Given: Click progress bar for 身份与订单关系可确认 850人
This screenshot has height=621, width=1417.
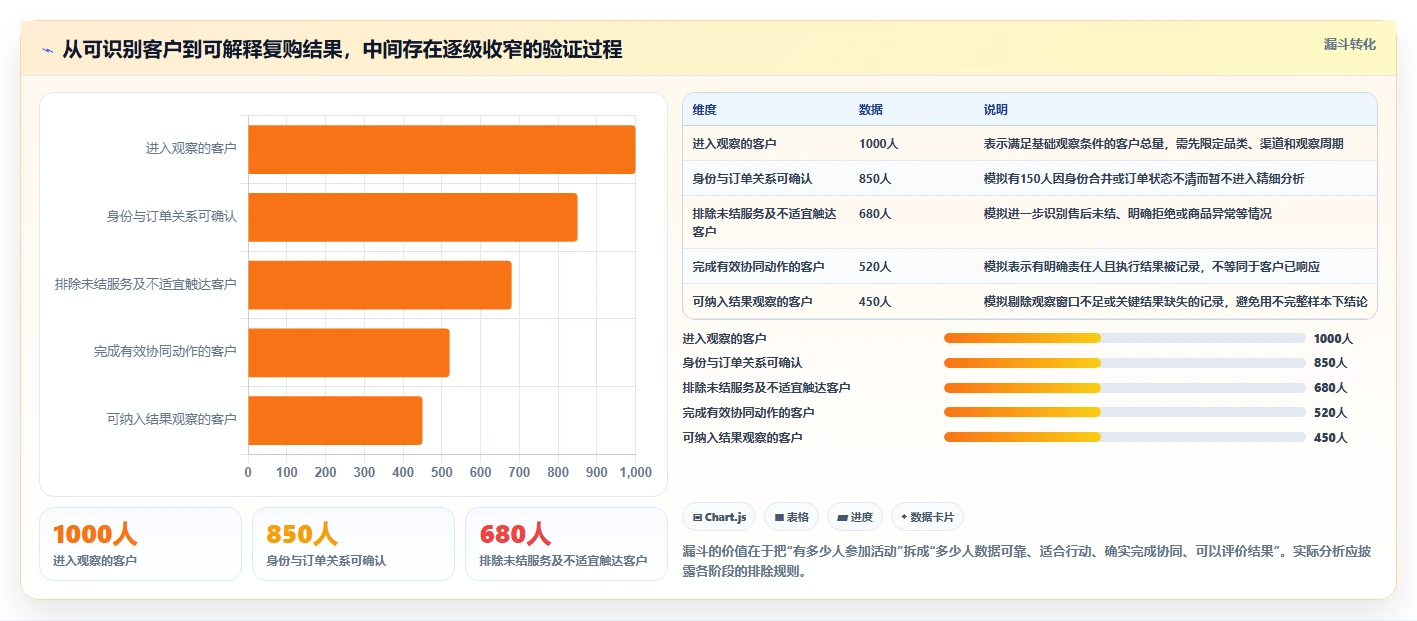Looking at the screenshot, I should [1125, 363].
